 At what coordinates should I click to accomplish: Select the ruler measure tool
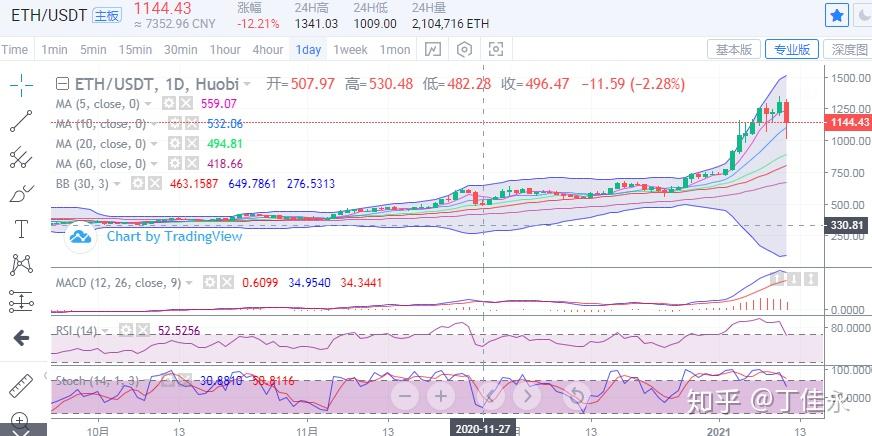21,386
